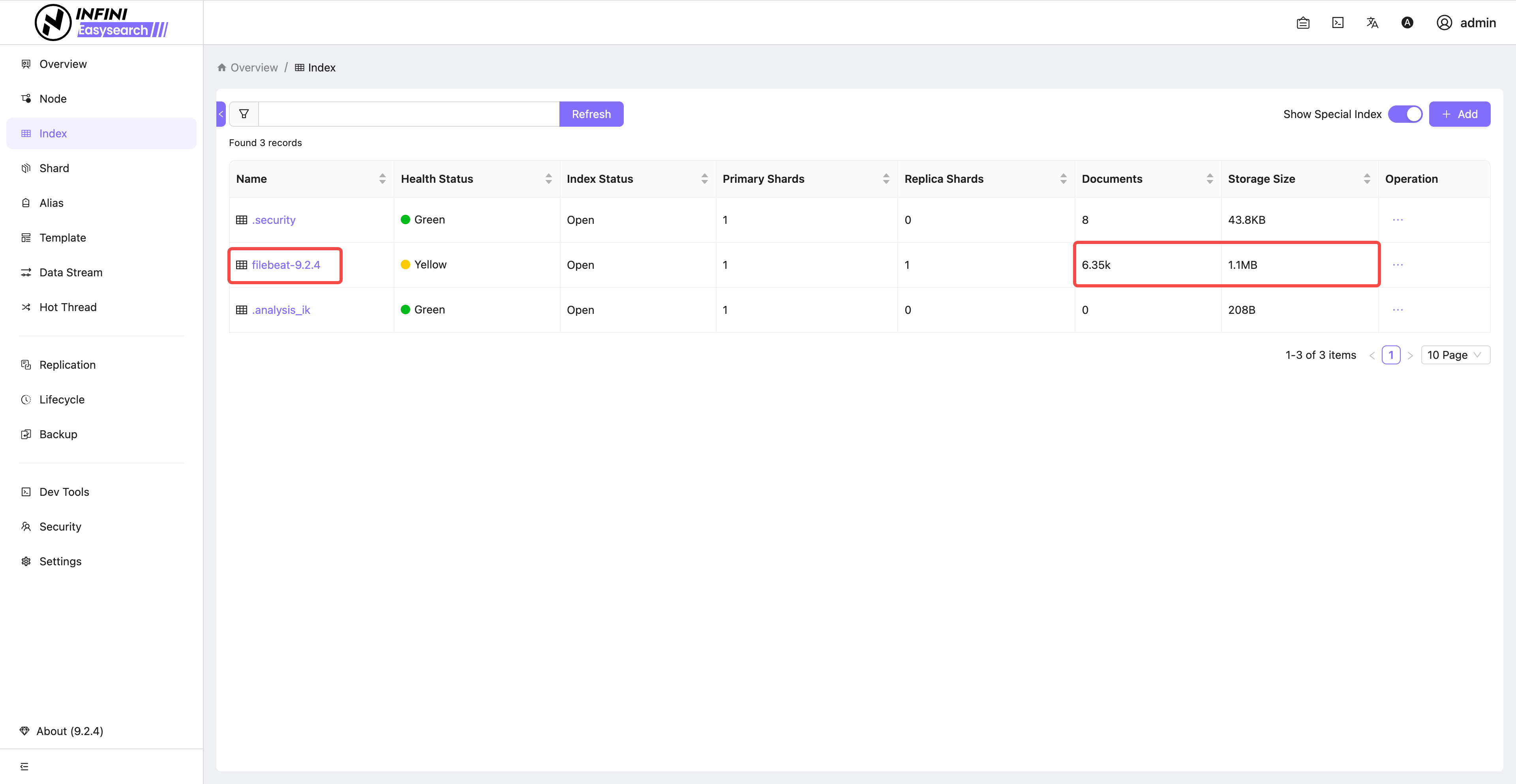
Task: Open the terminal console icon in header
Action: (x=1338, y=23)
